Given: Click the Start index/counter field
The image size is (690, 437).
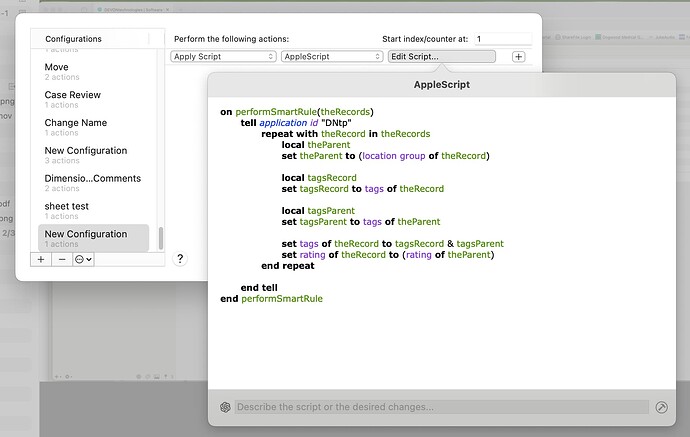Looking at the screenshot, I should click(x=502, y=39).
